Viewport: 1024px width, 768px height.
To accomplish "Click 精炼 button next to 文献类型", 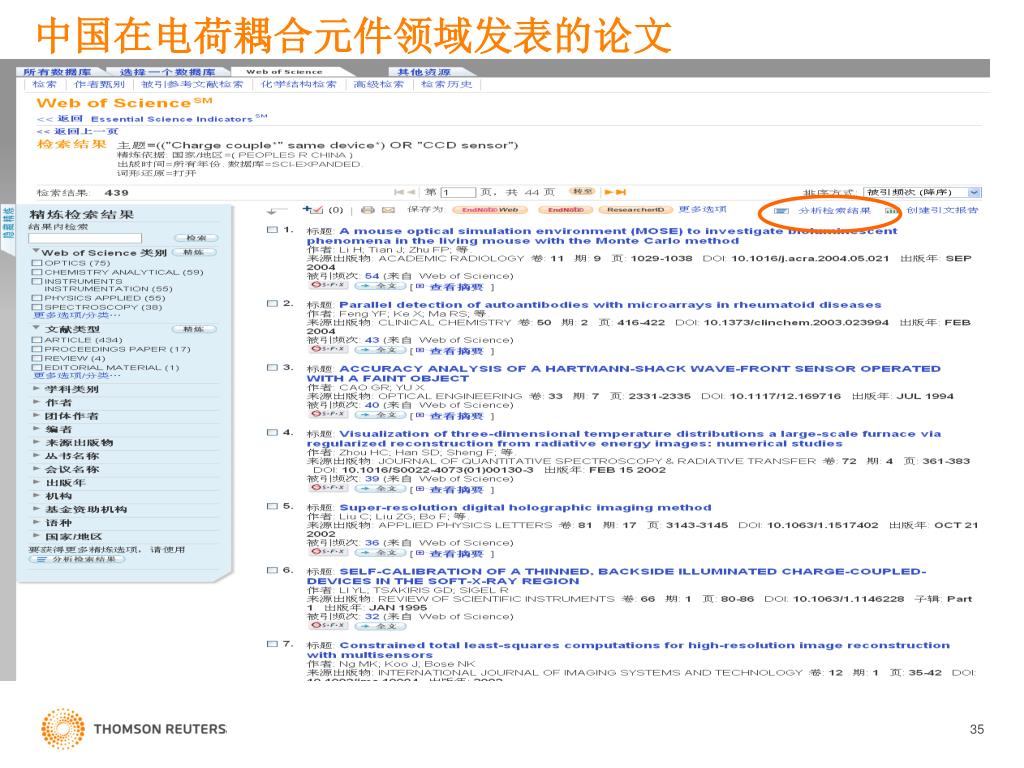I will pyautogui.click(x=194, y=329).
